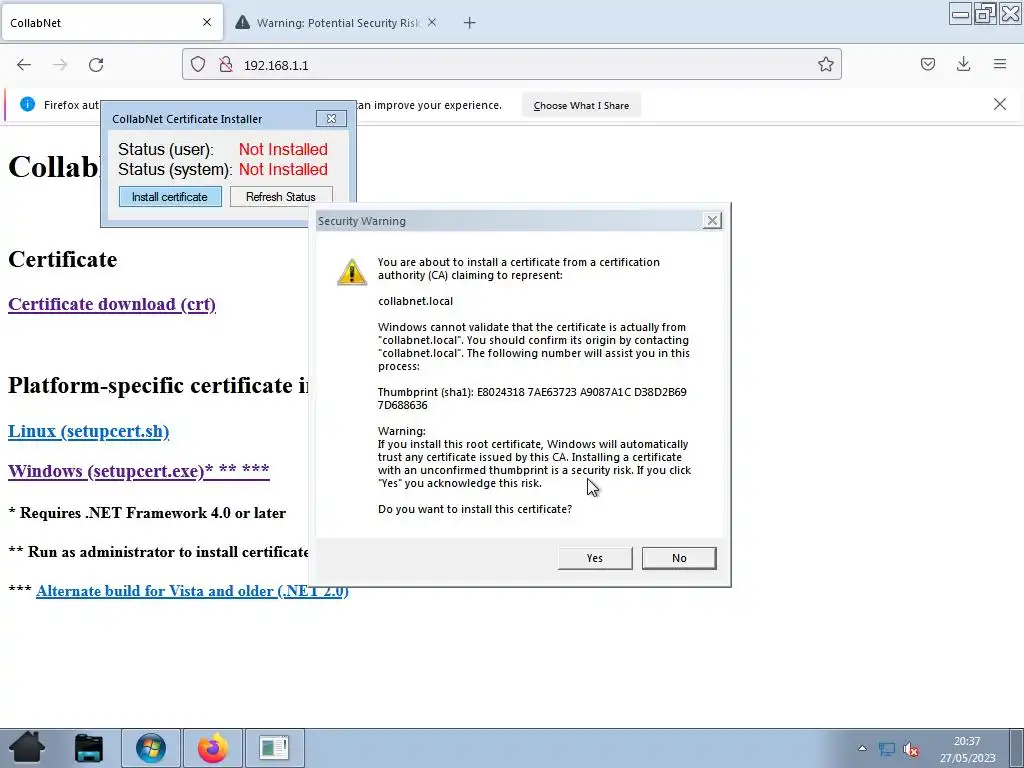Click the home icon in the taskbar
The width and height of the screenshot is (1024, 768).
click(27, 747)
